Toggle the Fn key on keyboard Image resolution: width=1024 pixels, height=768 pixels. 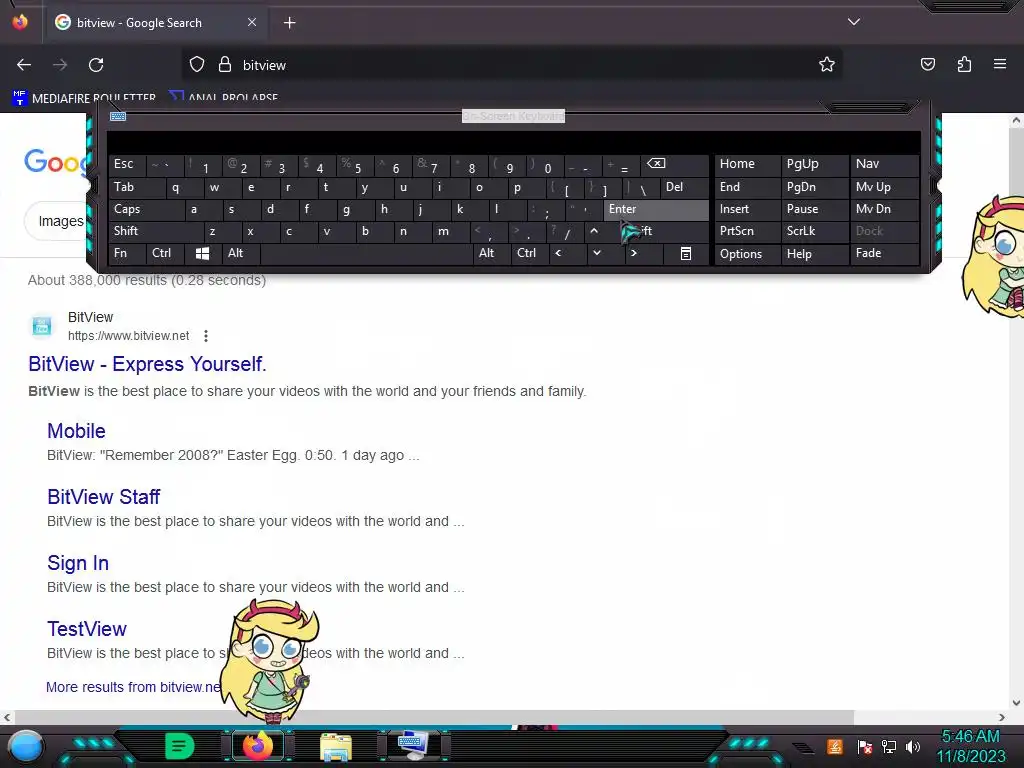(127, 253)
